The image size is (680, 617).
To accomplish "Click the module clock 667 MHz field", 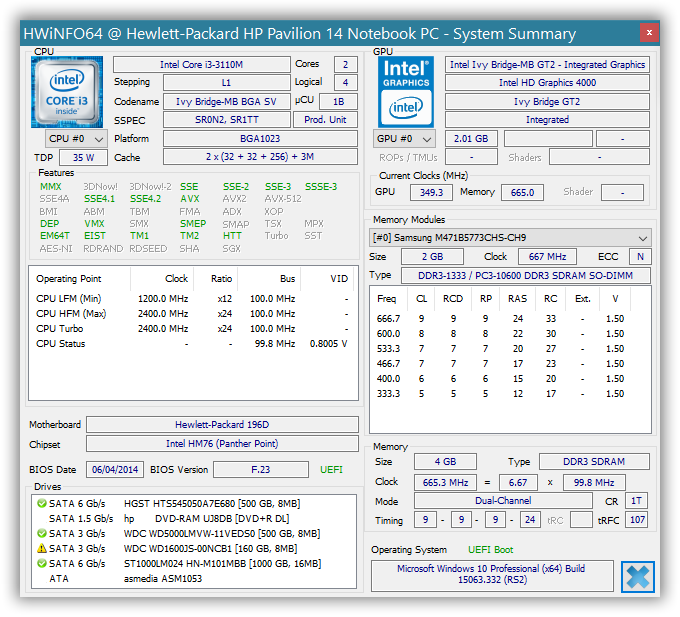I will click(547, 257).
